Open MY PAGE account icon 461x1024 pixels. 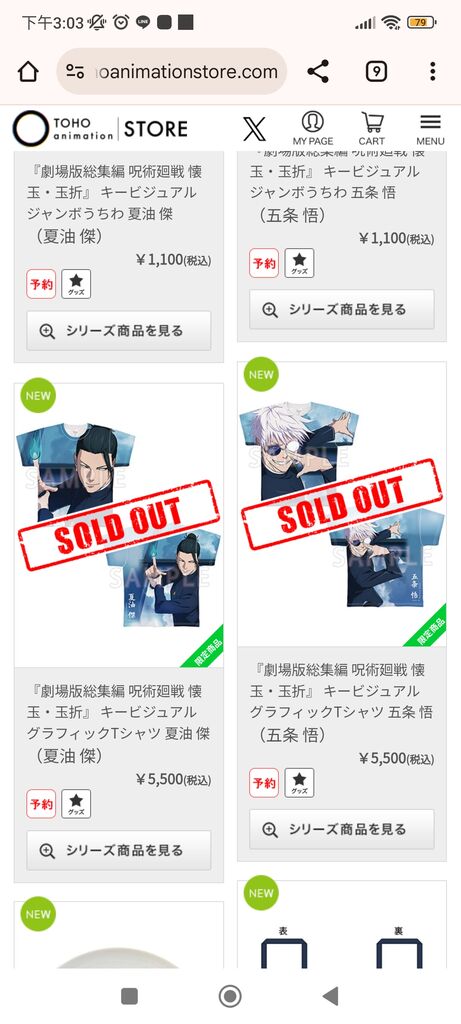coord(313,128)
